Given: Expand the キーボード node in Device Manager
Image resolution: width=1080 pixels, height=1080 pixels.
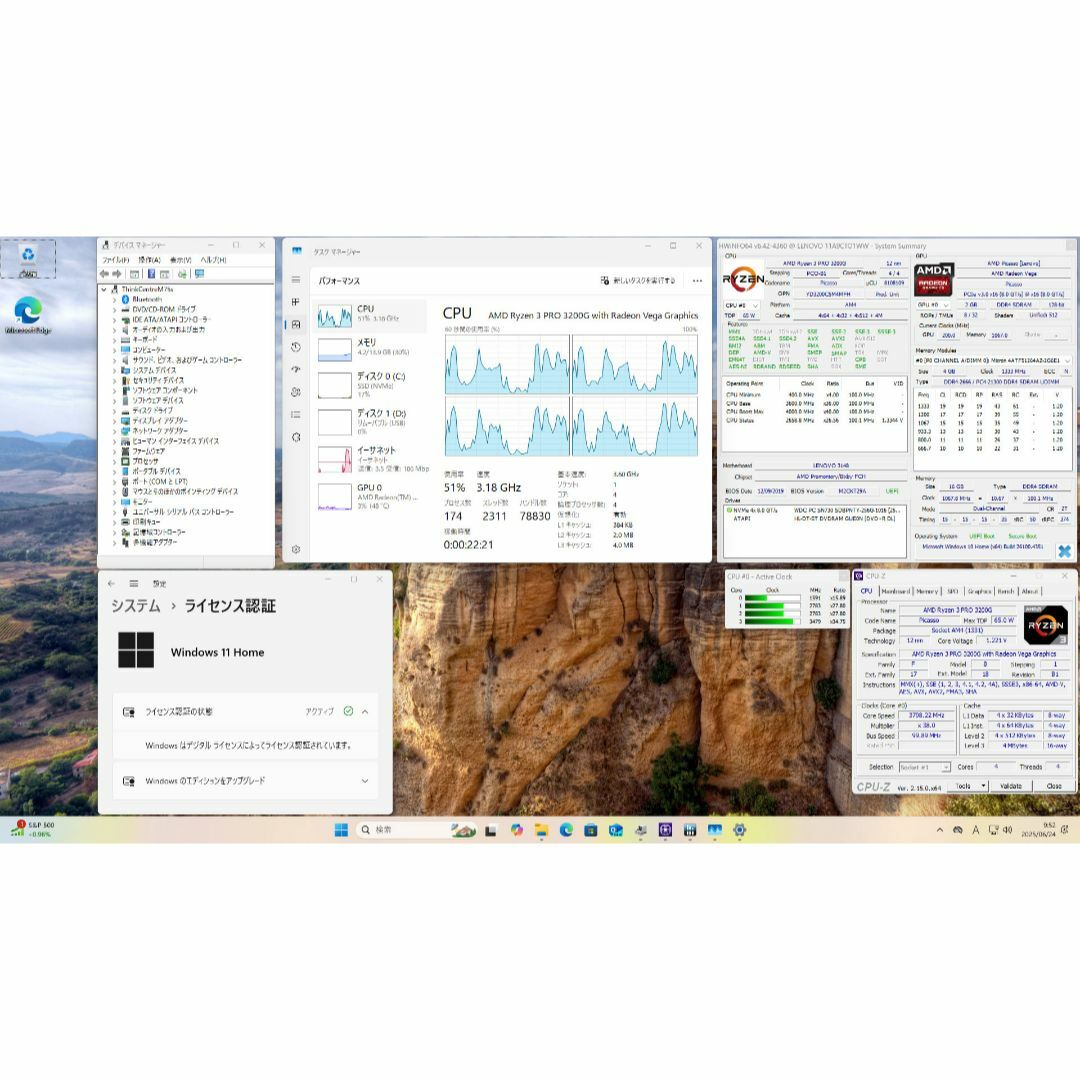Looking at the screenshot, I should click(x=114, y=340).
